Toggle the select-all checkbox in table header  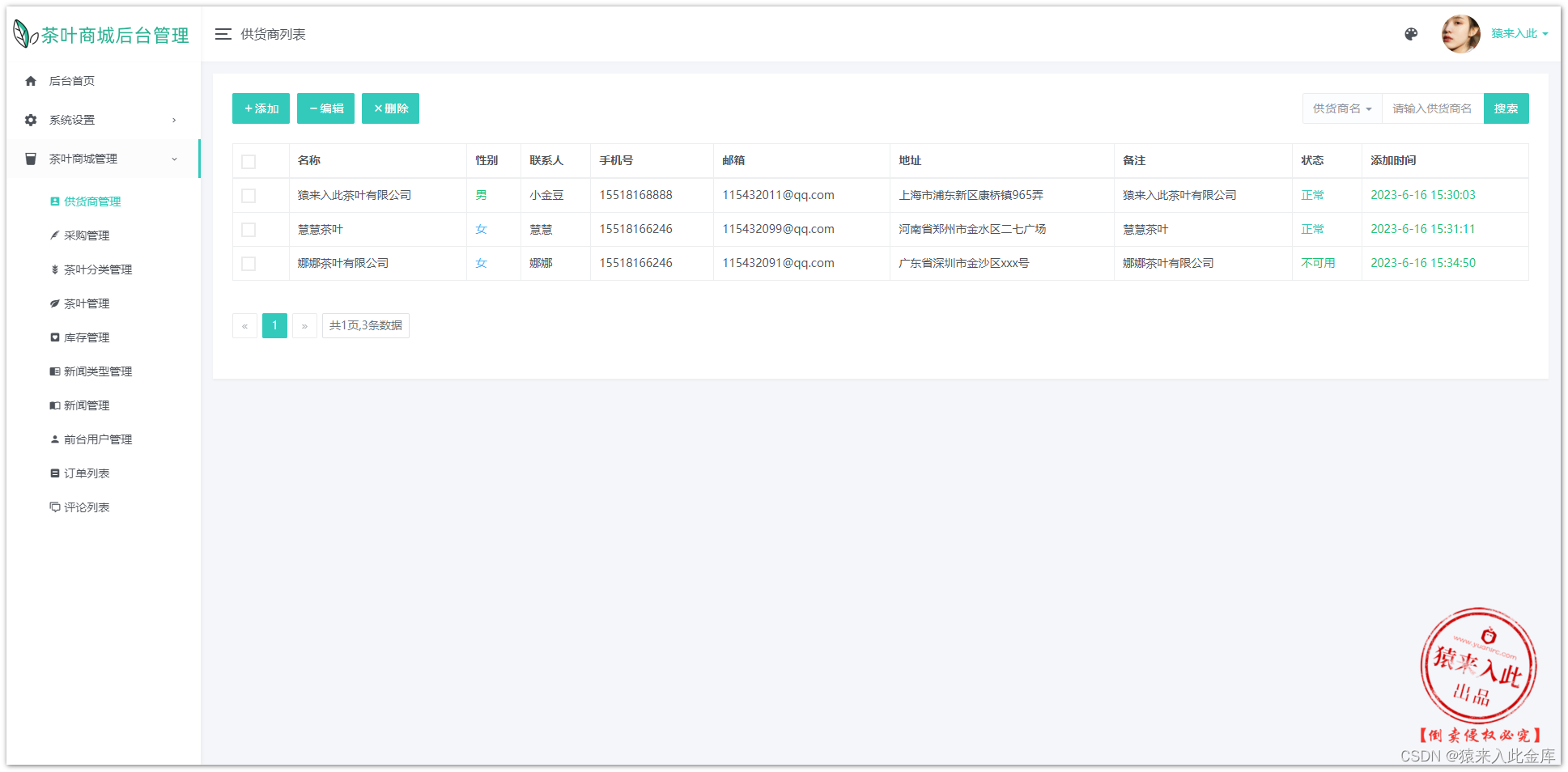249,162
